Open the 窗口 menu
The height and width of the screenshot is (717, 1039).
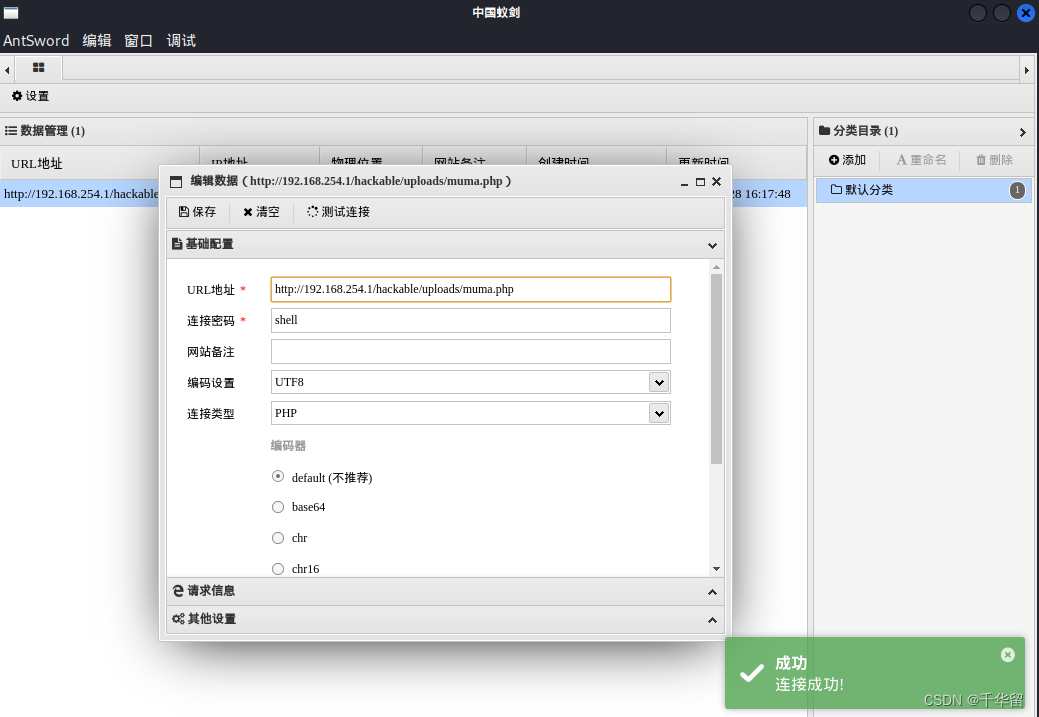(x=138, y=40)
